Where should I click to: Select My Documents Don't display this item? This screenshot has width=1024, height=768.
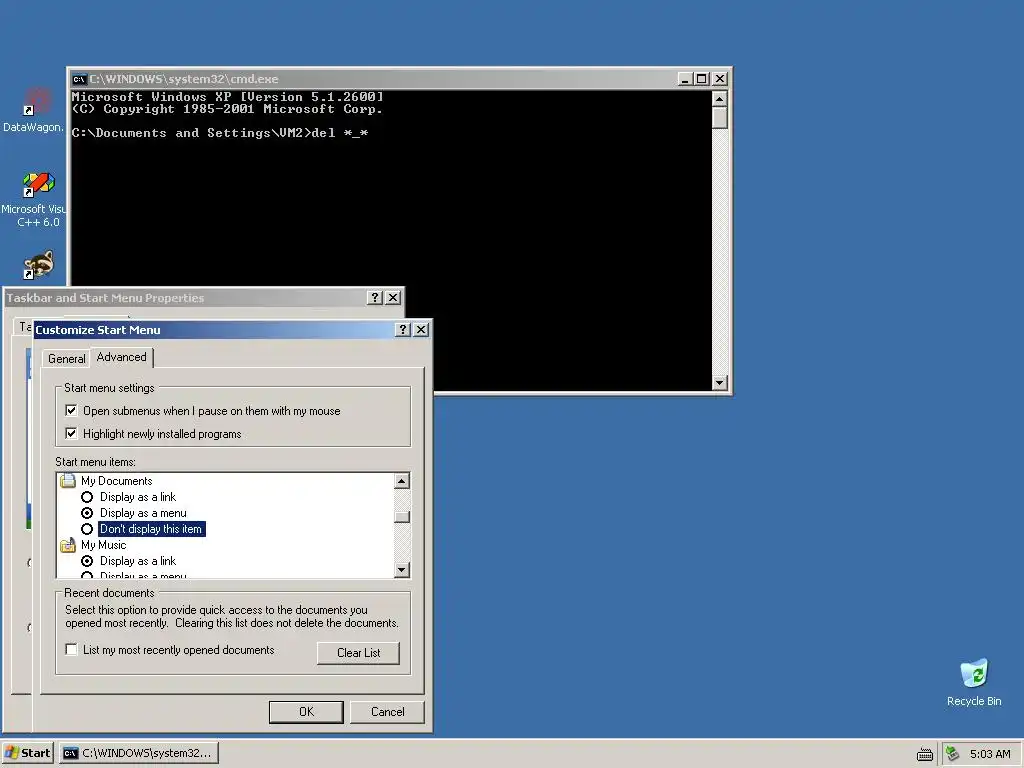(x=87, y=529)
